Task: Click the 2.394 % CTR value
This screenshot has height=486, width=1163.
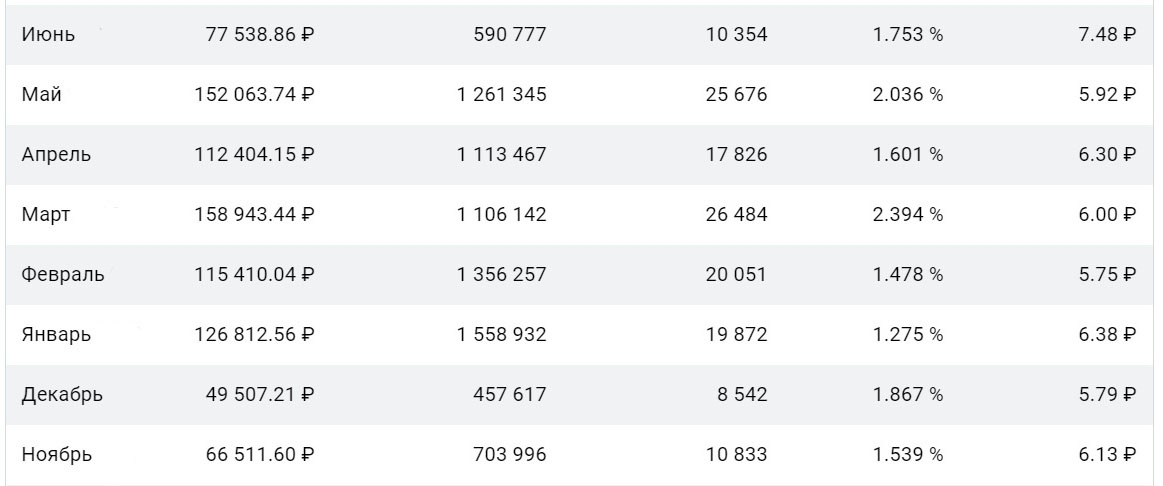Action: [x=908, y=214]
